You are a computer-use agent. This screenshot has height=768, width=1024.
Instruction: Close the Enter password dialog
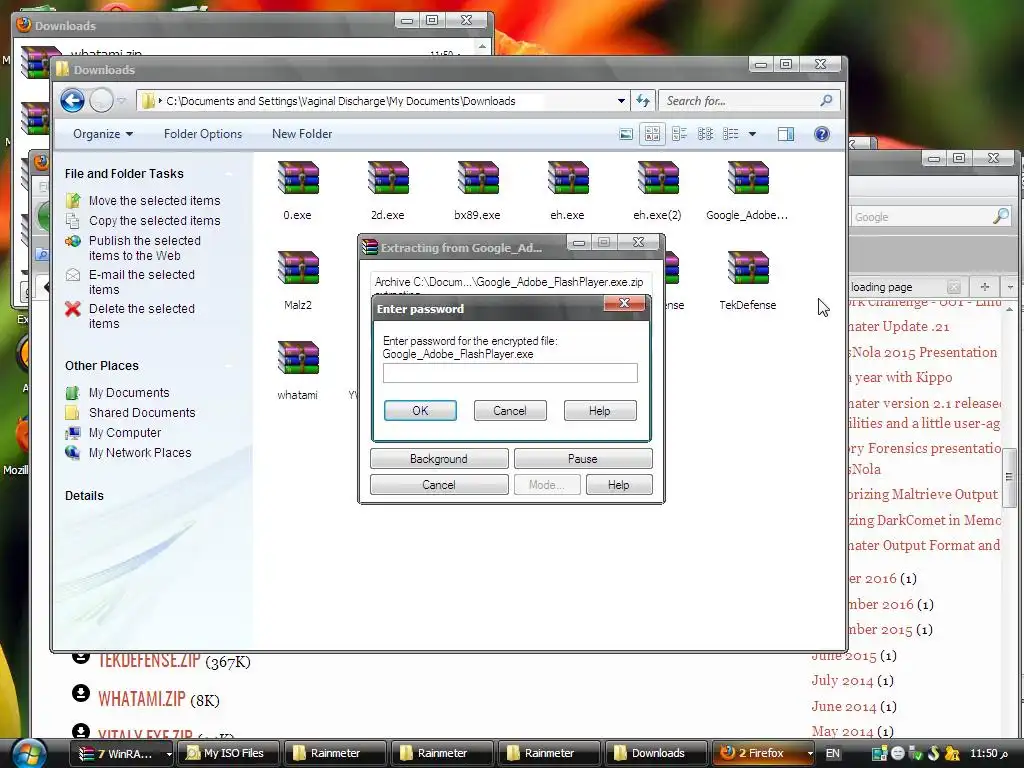624,303
